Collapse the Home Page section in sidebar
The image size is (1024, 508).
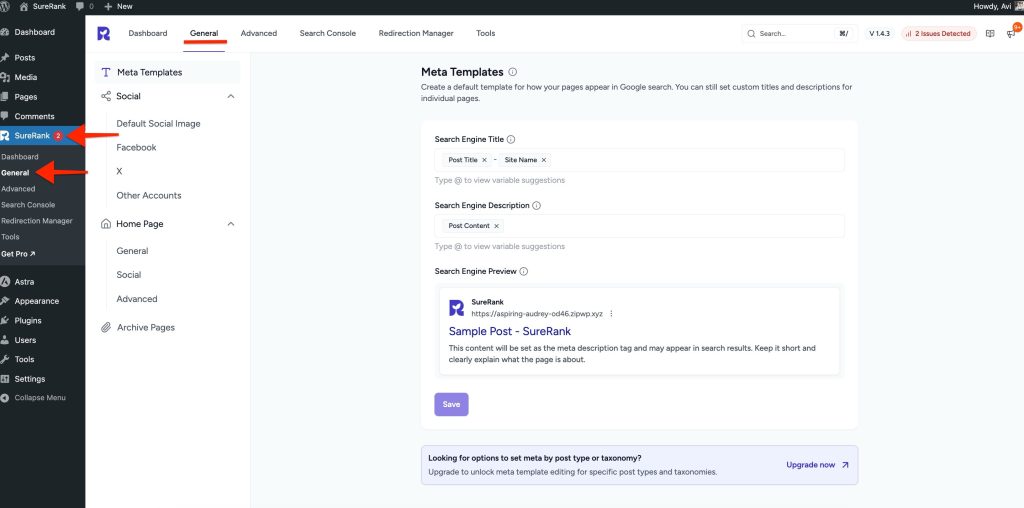pos(231,224)
